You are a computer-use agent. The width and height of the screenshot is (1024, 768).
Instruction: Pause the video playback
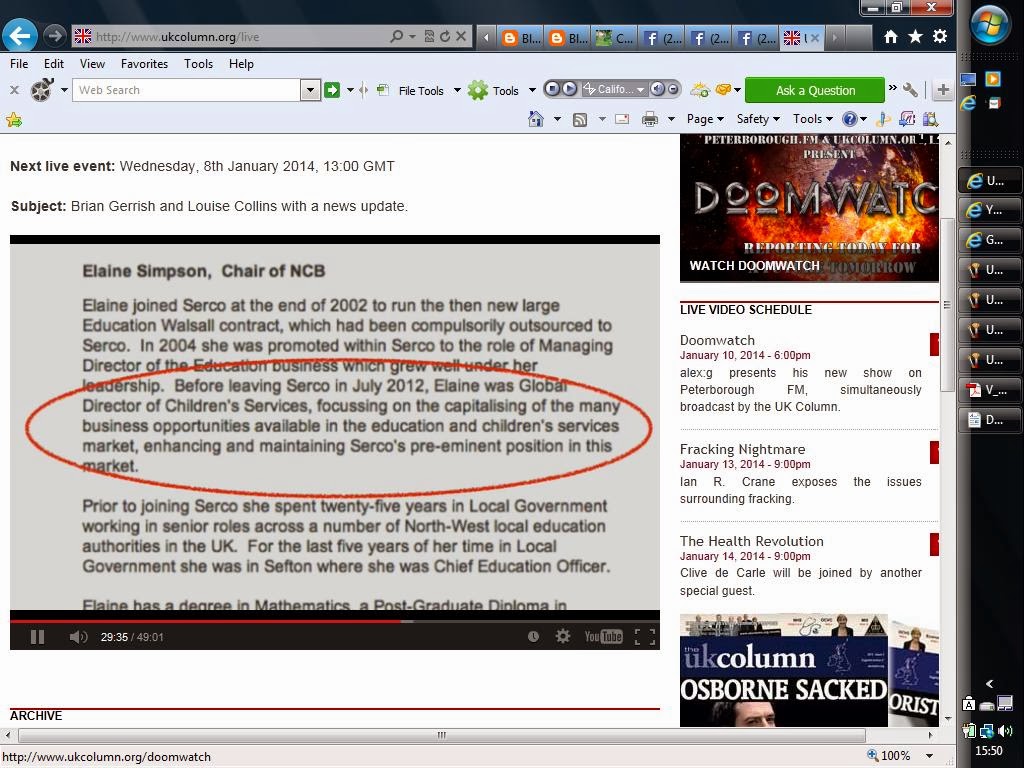[38, 637]
